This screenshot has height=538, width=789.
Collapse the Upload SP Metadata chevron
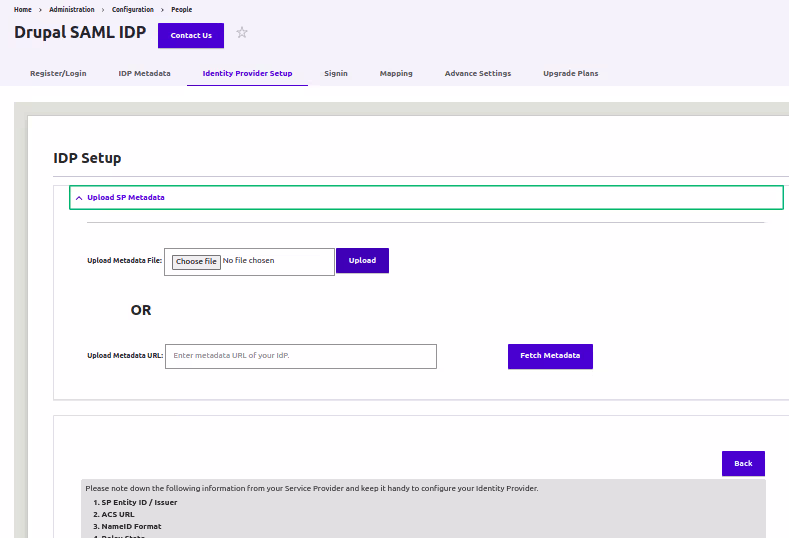click(79, 198)
